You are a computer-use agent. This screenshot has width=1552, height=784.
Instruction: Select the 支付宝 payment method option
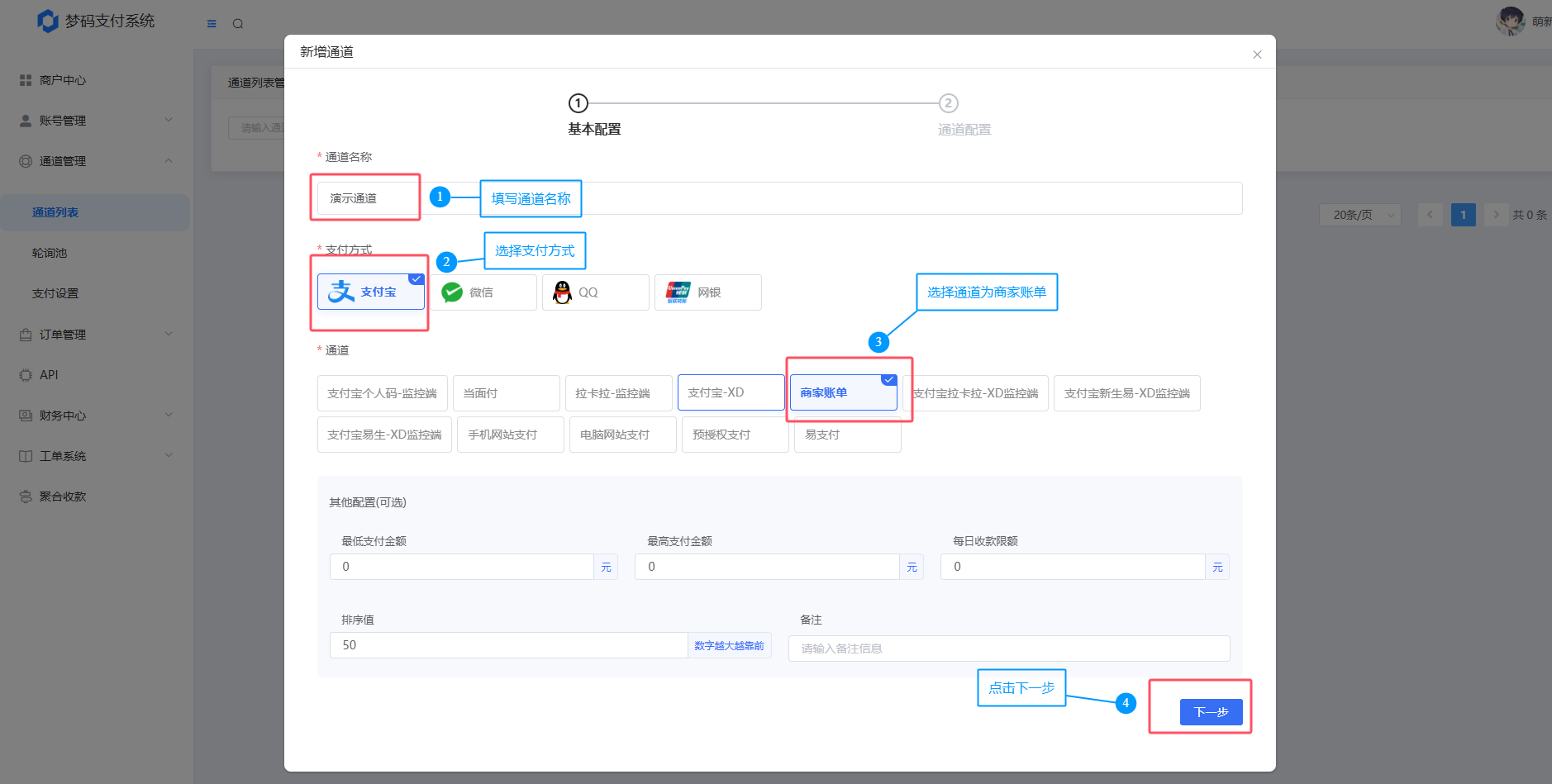tap(370, 292)
